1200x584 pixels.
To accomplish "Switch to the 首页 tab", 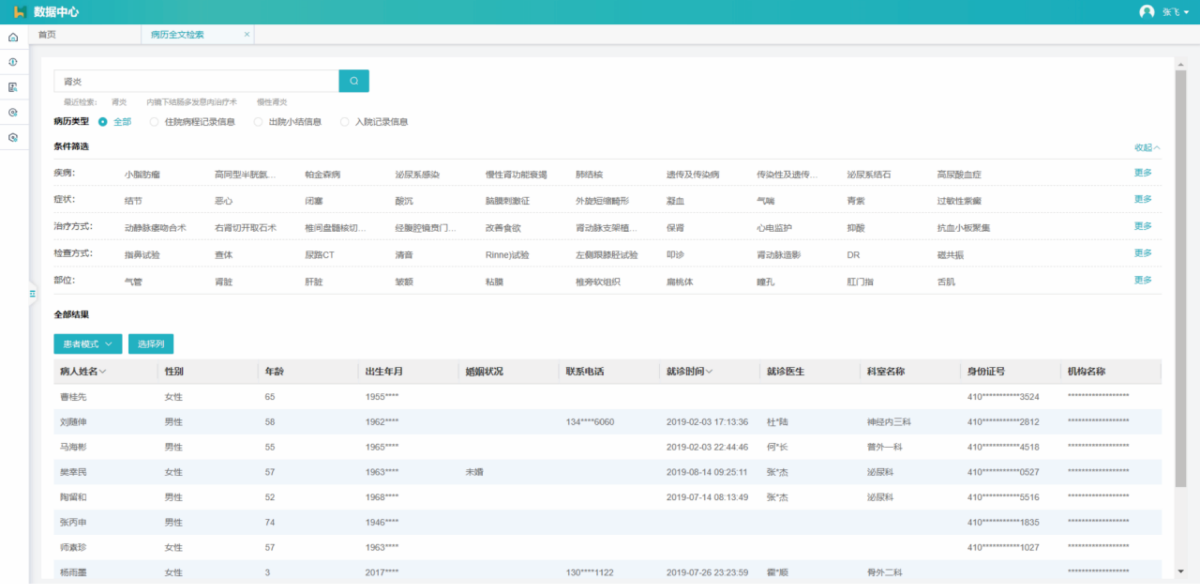I will [47, 34].
